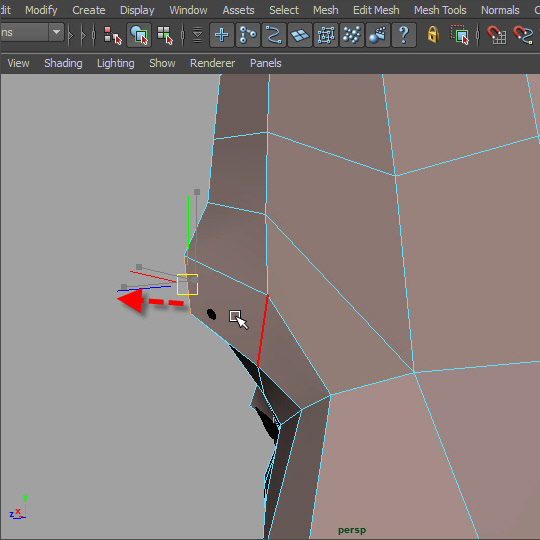Toggle the dynamics particles selection mask icon
Screen dimensions: 540x540
coord(352,35)
